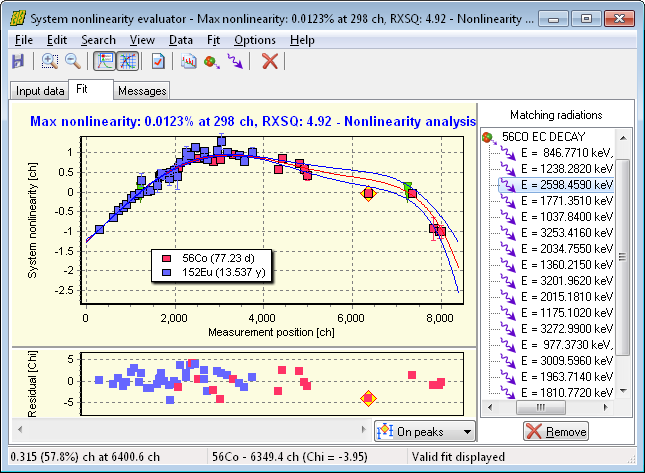The width and height of the screenshot is (645, 473).
Task: Toggle the fit curve display button
Action: coord(104,62)
